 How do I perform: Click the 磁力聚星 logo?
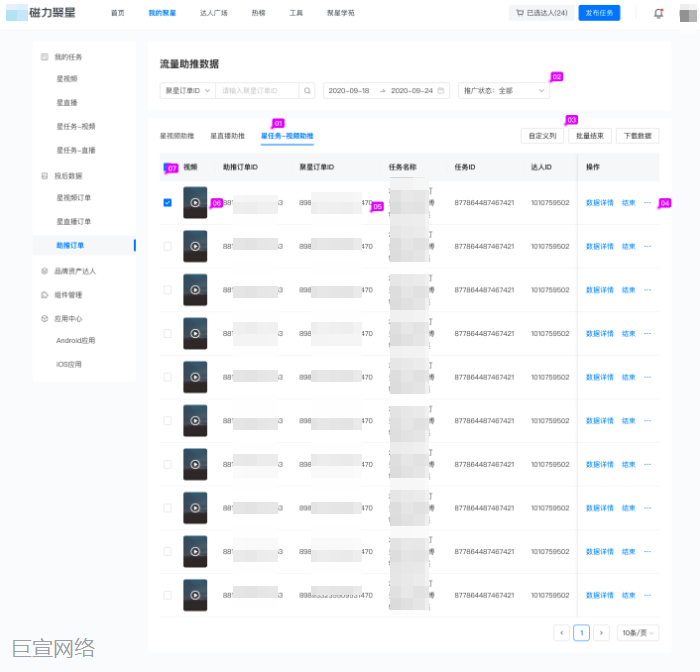(x=41, y=13)
